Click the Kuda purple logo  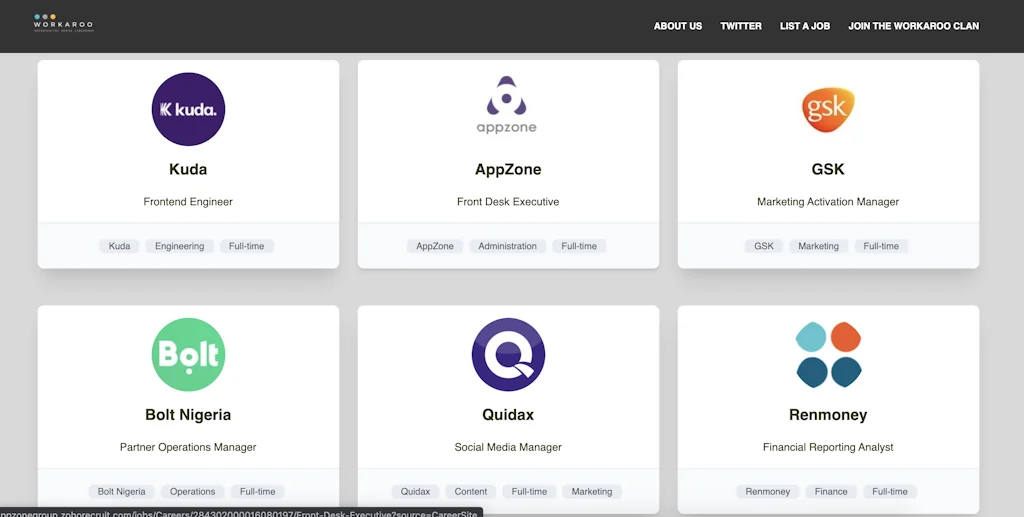pyautogui.click(x=188, y=109)
